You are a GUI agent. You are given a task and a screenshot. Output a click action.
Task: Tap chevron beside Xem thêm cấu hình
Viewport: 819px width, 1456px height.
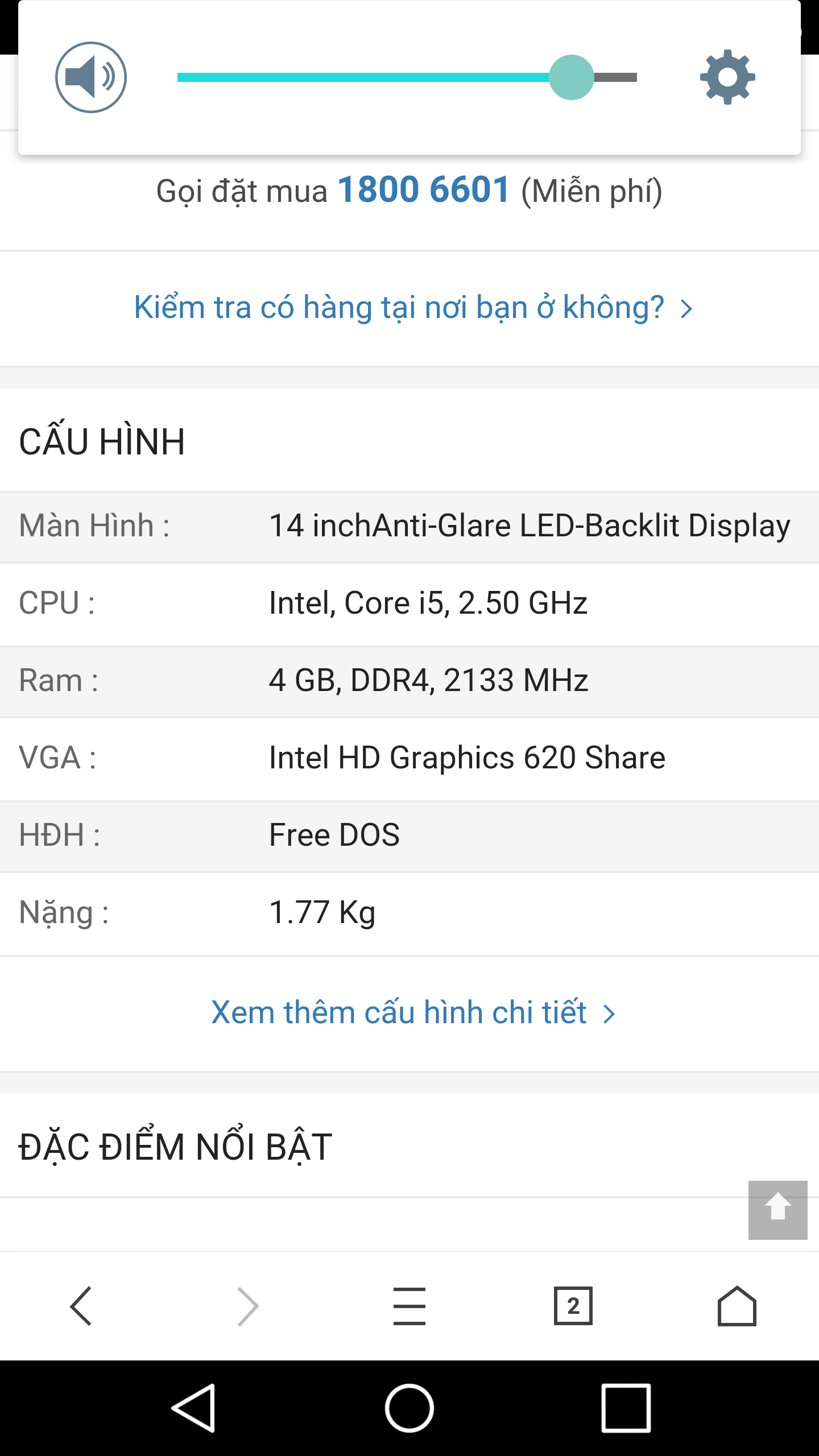[x=609, y=1014]
